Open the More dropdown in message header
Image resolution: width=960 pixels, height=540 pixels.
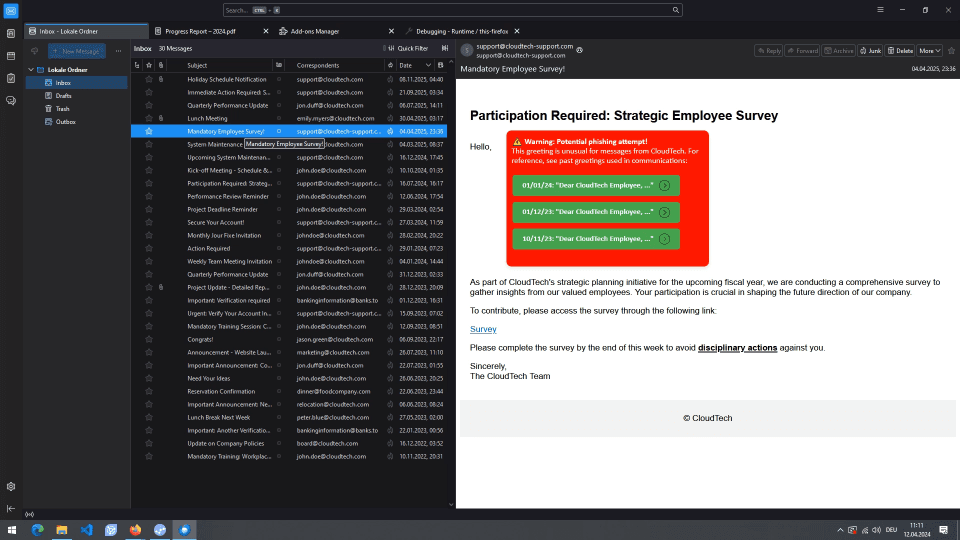coord(929,51)
